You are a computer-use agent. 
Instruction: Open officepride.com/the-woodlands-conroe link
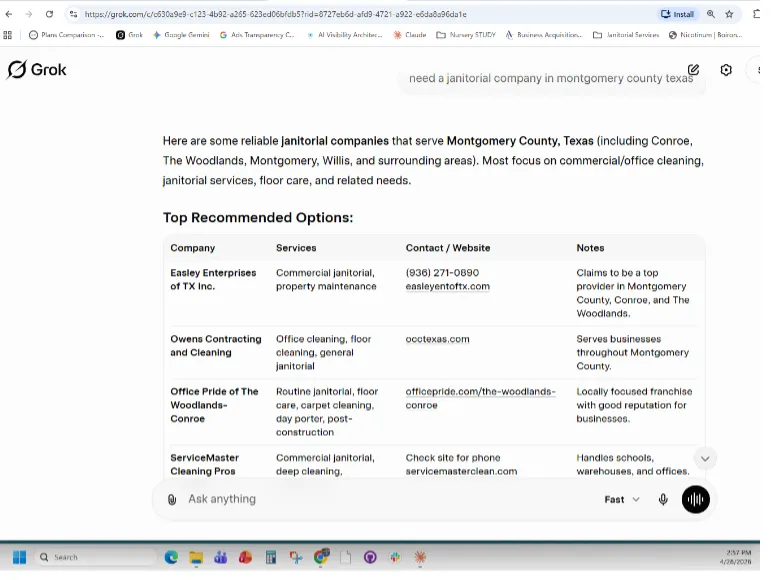point(480,398)
